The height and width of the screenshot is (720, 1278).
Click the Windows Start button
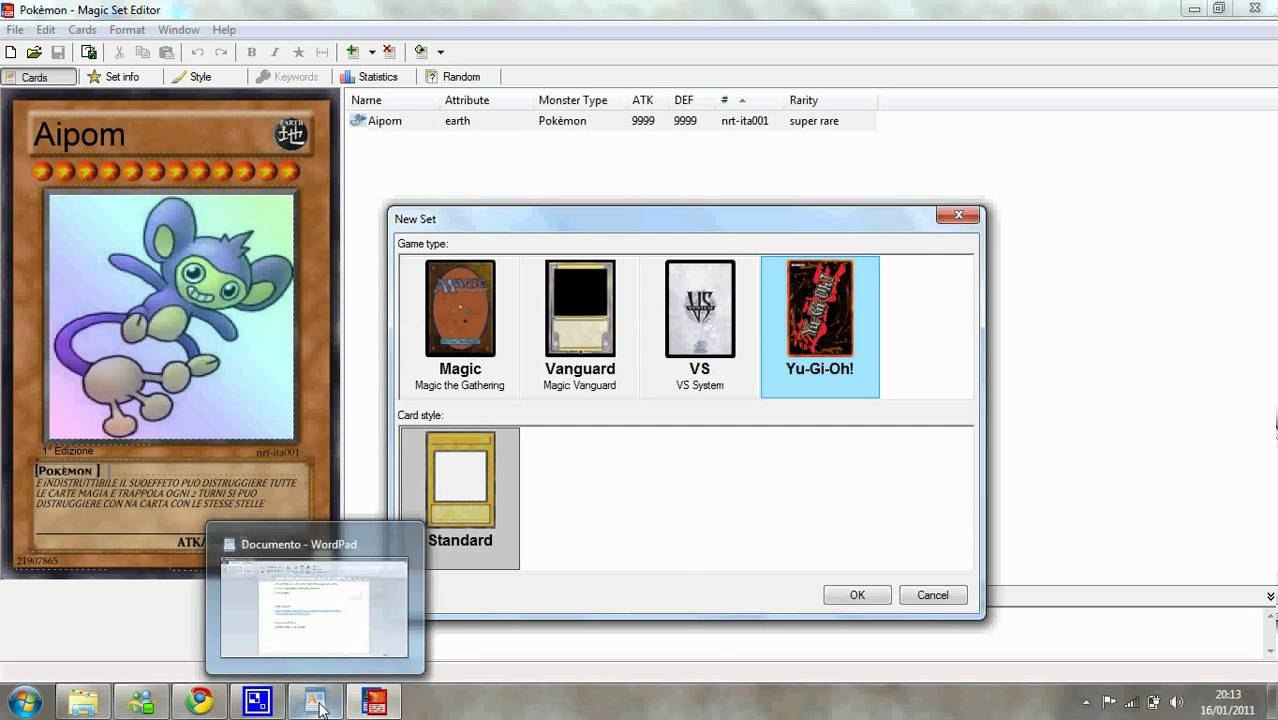24,701
